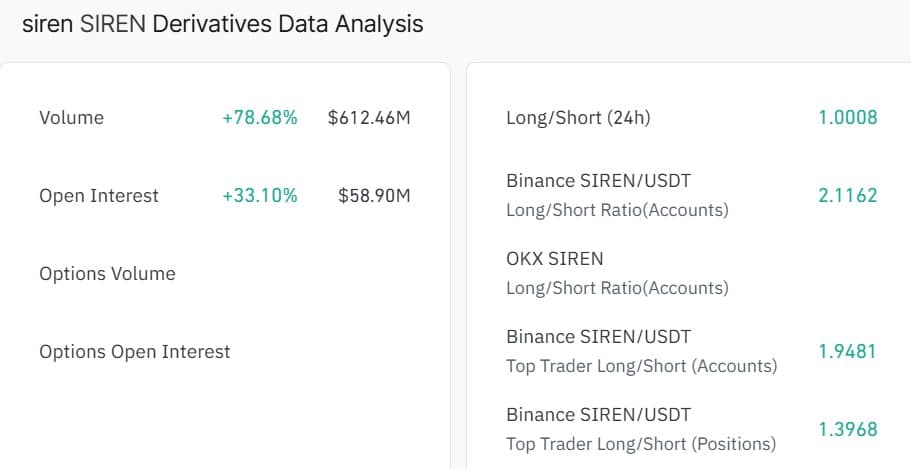Click the +78.68% volume change value

click(260, 118)
